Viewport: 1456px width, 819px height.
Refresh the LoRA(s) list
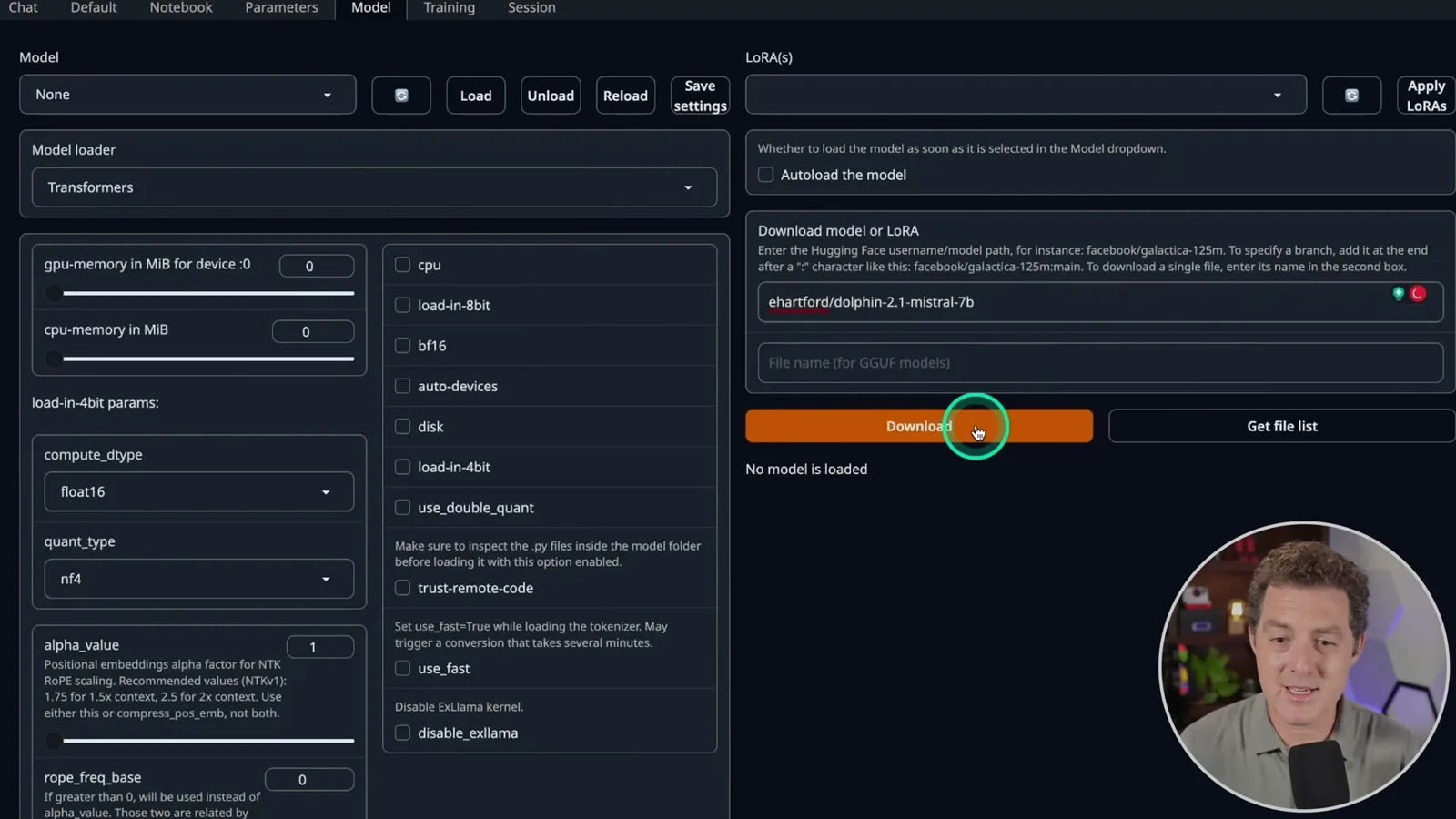point(1351,96)
